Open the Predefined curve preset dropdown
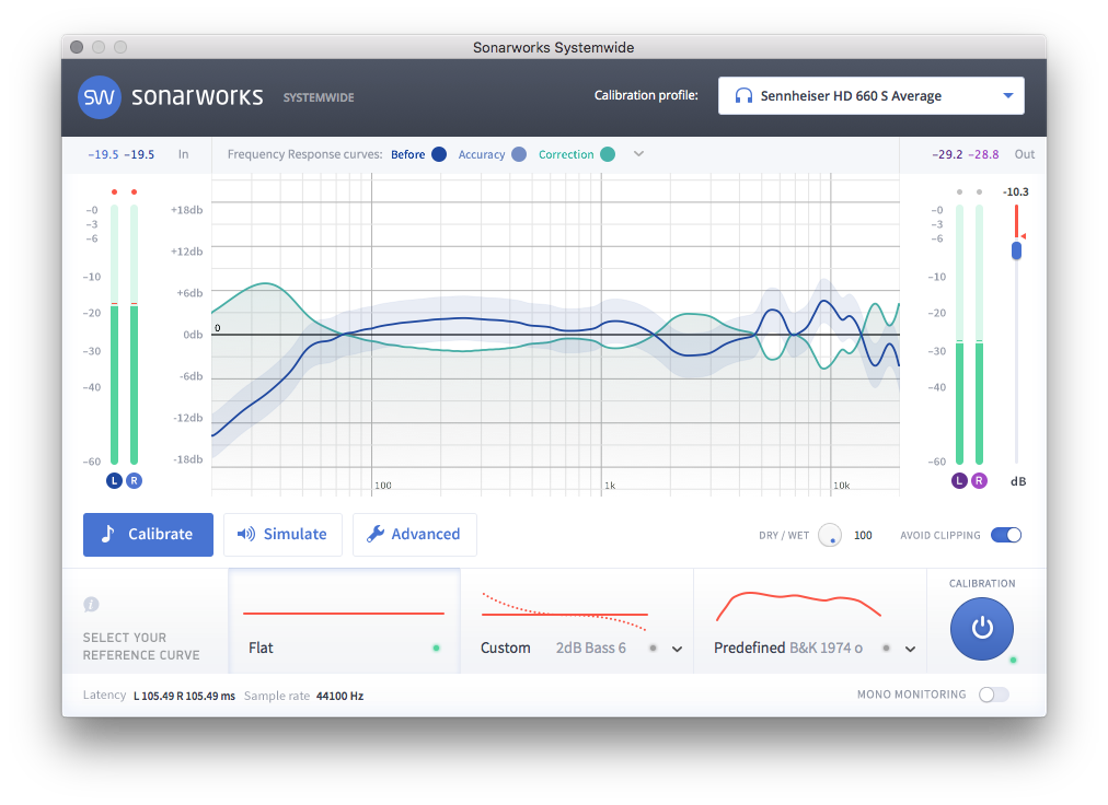The height and width of the screenshot is (805, 1108). (910, 649)
